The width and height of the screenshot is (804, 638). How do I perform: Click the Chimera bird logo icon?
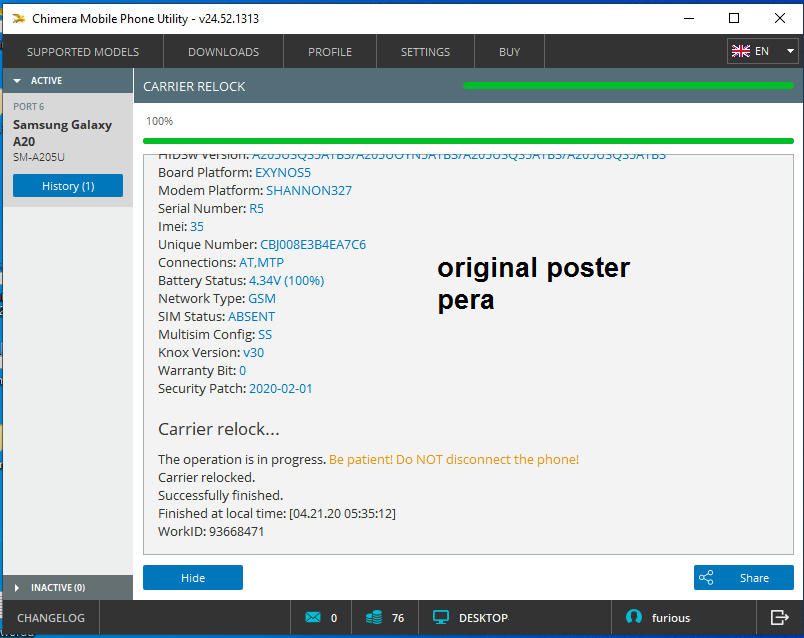click(19, 18)
